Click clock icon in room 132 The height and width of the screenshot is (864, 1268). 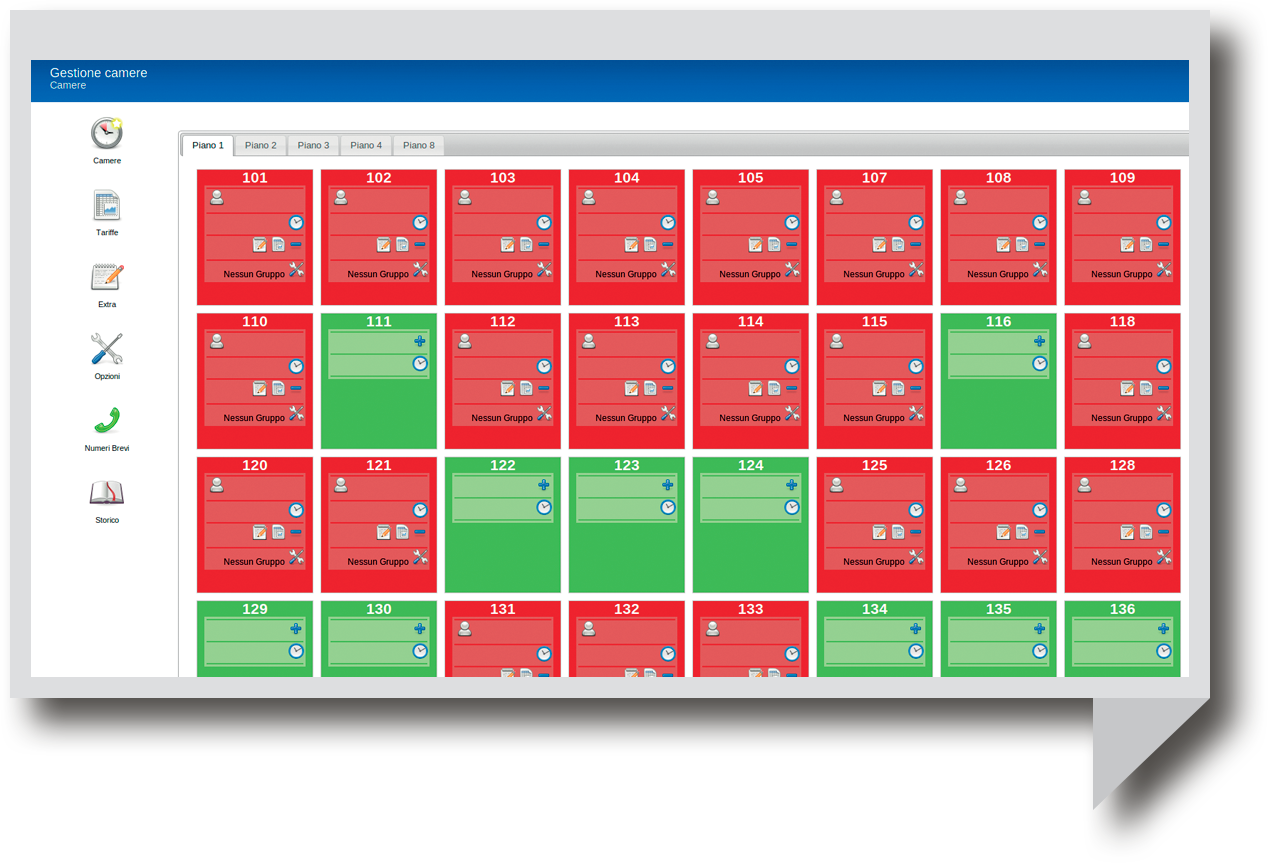click(668, 654)
